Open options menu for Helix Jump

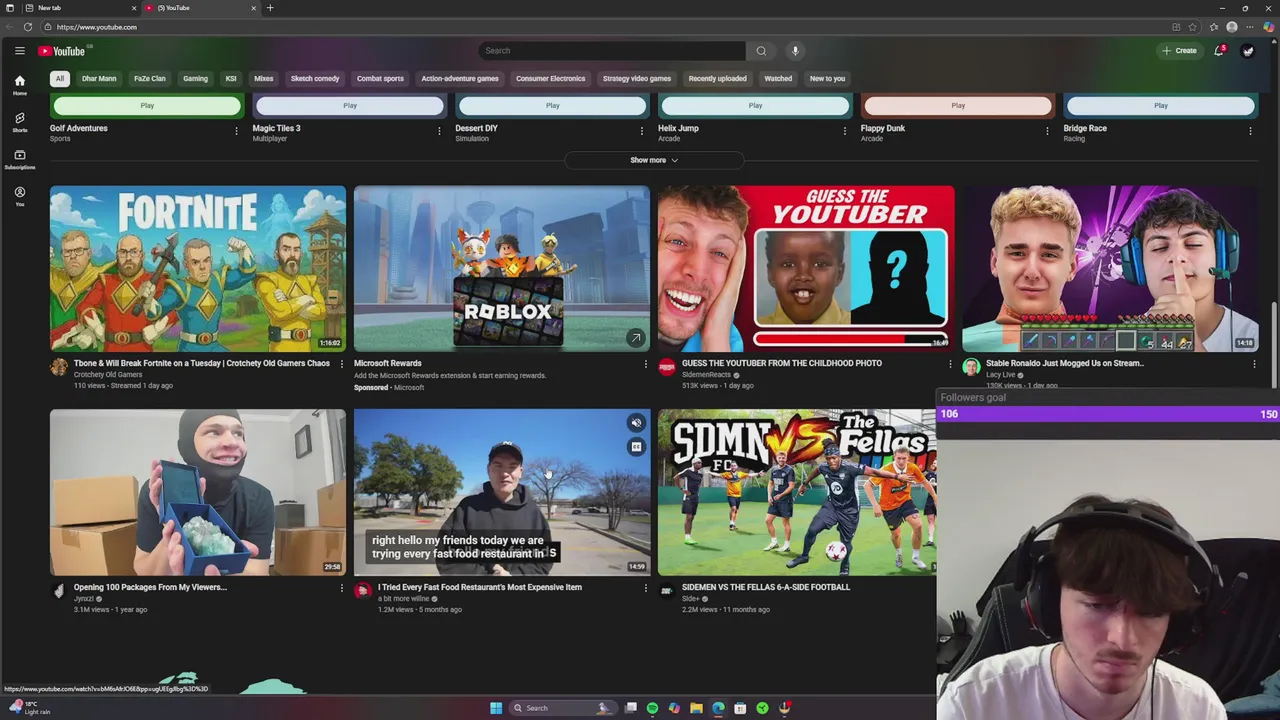coord(844,130)
